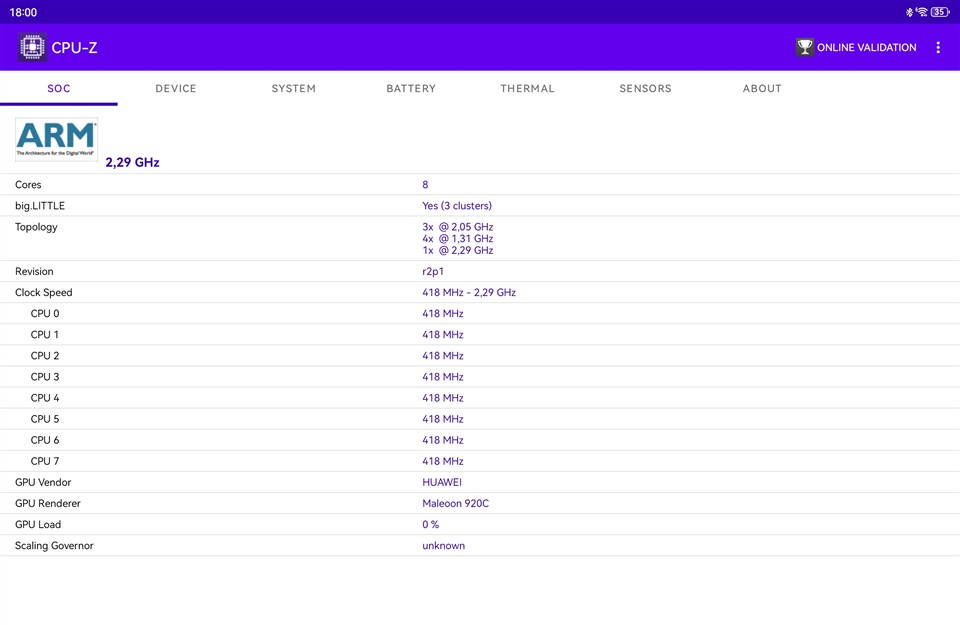Select the Battery tab
The image size is (960, 625).
tap(411, 88)
